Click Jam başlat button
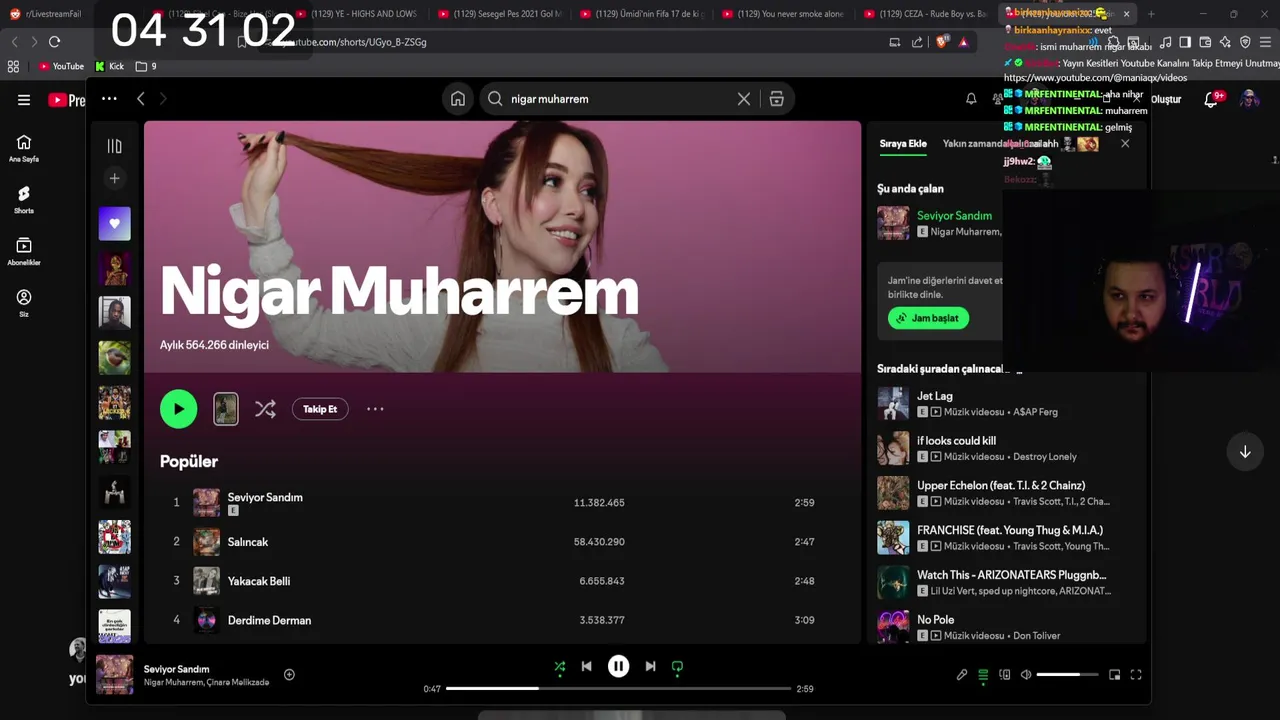The height and width of the screenshot is (720, 1280). click(928, 318)
